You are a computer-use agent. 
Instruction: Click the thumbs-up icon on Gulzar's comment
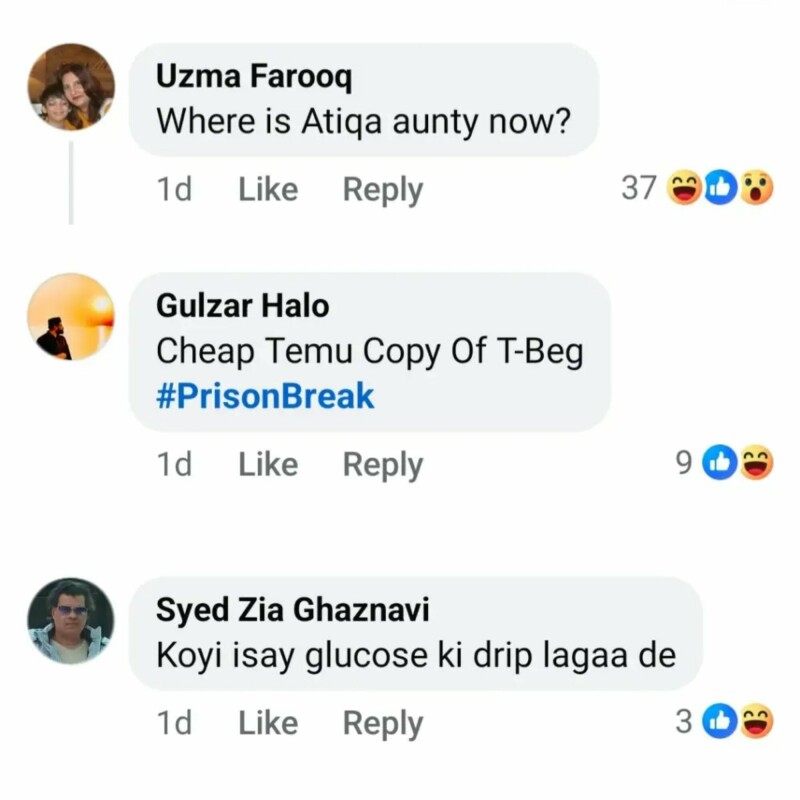pyautogui.click(x=721, y=462)
